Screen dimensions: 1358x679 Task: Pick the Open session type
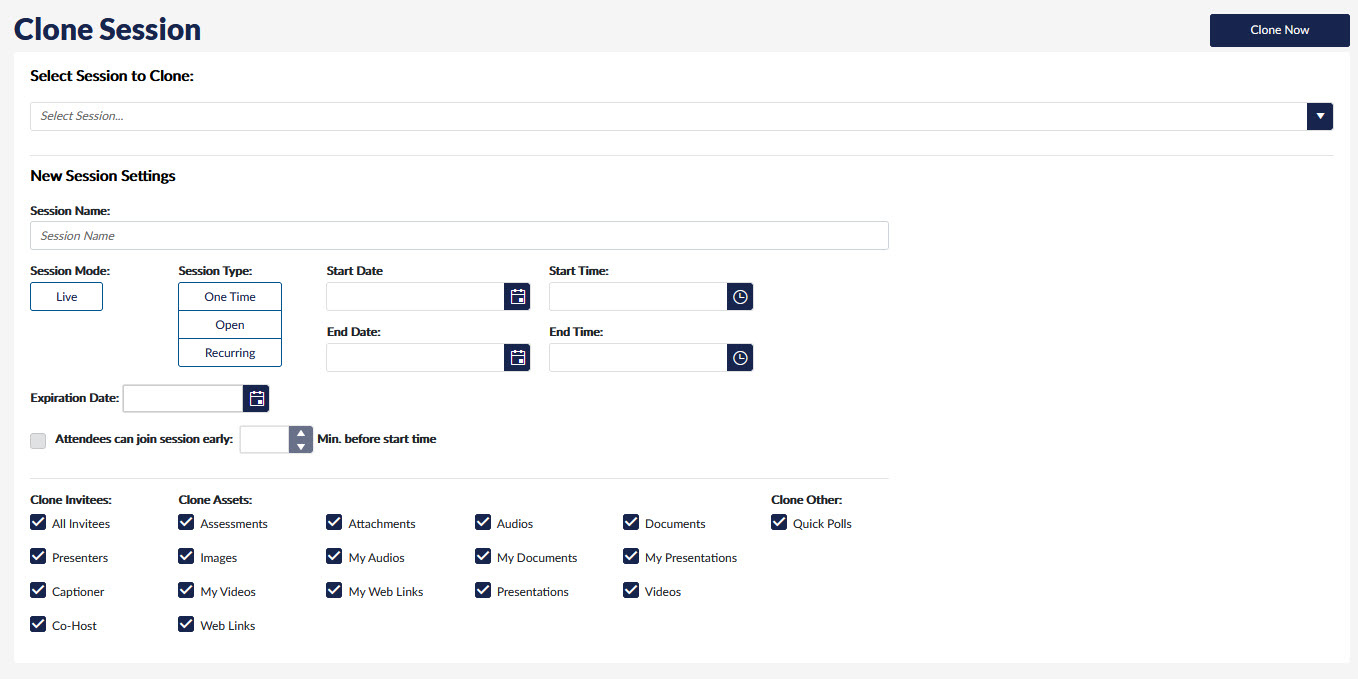230,325
